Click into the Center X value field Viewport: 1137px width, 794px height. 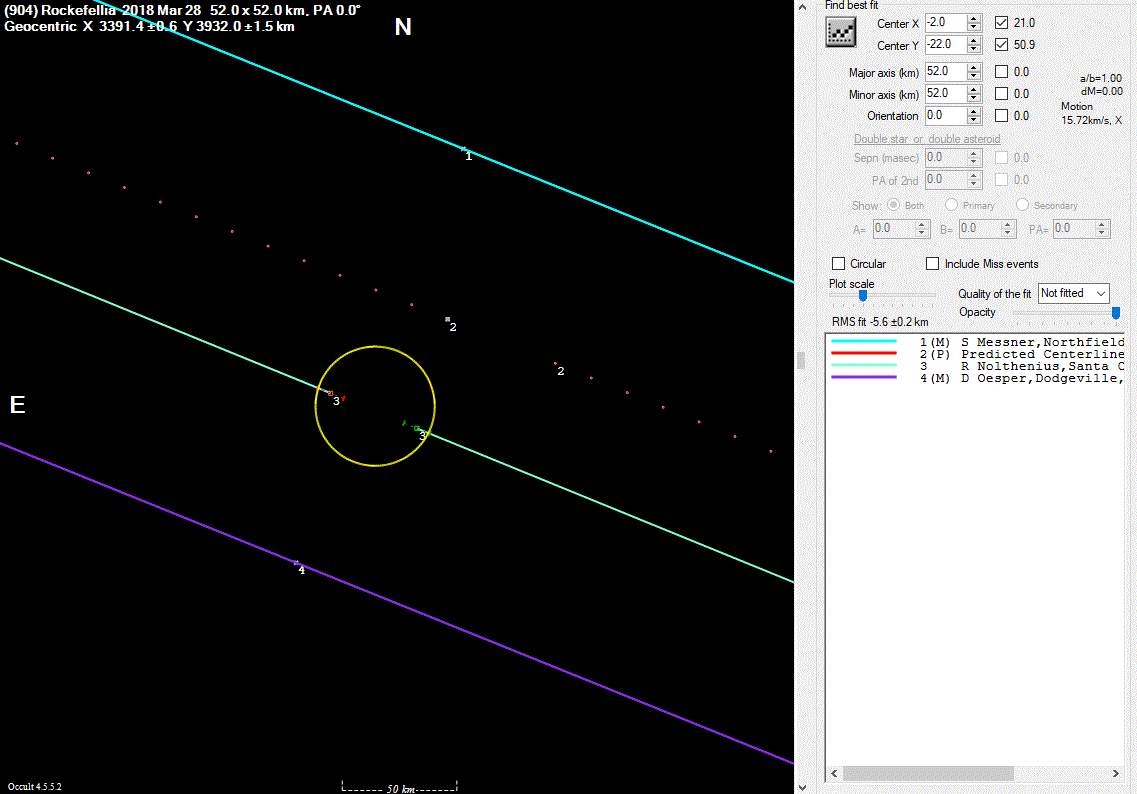pos(946,22)
